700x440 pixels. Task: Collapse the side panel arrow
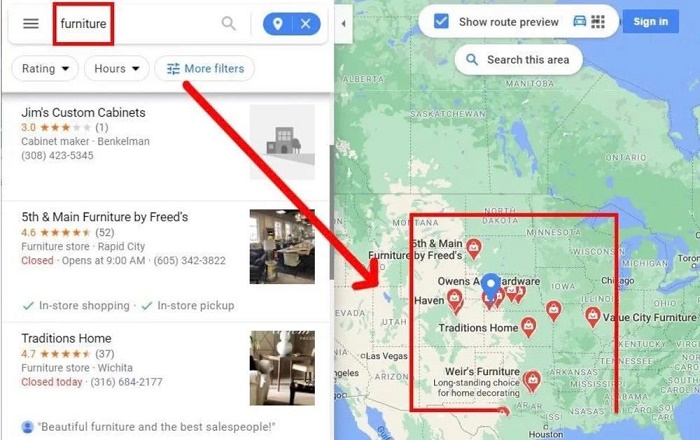[343, 24]
